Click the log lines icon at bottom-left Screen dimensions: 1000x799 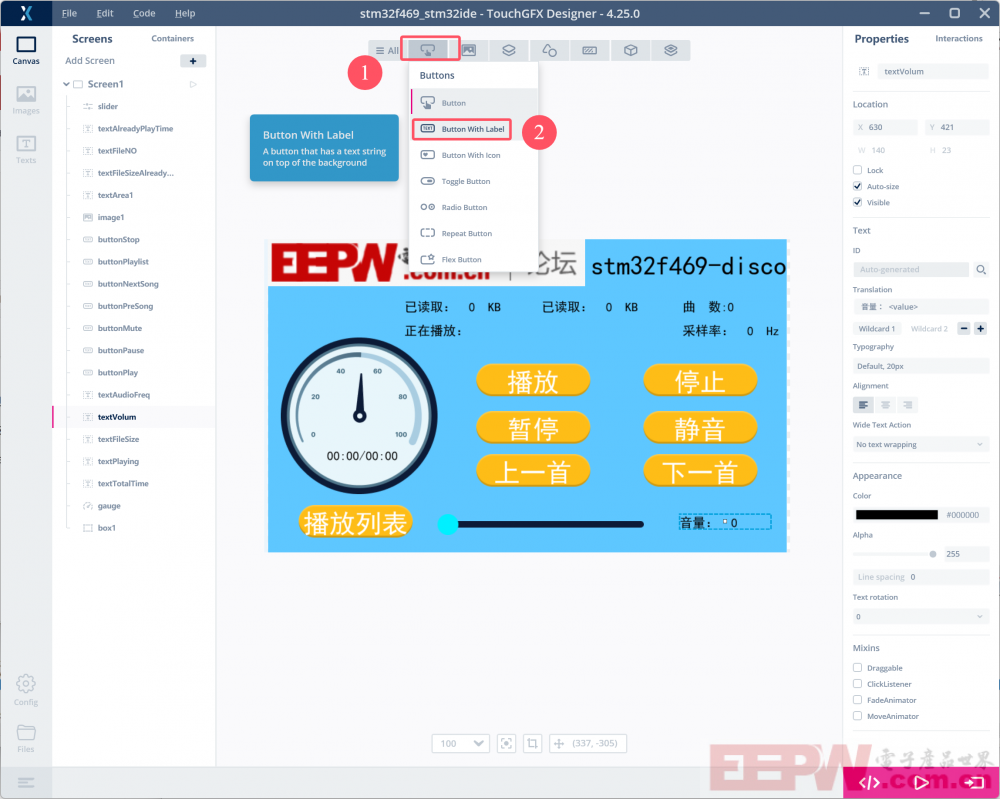26,782
